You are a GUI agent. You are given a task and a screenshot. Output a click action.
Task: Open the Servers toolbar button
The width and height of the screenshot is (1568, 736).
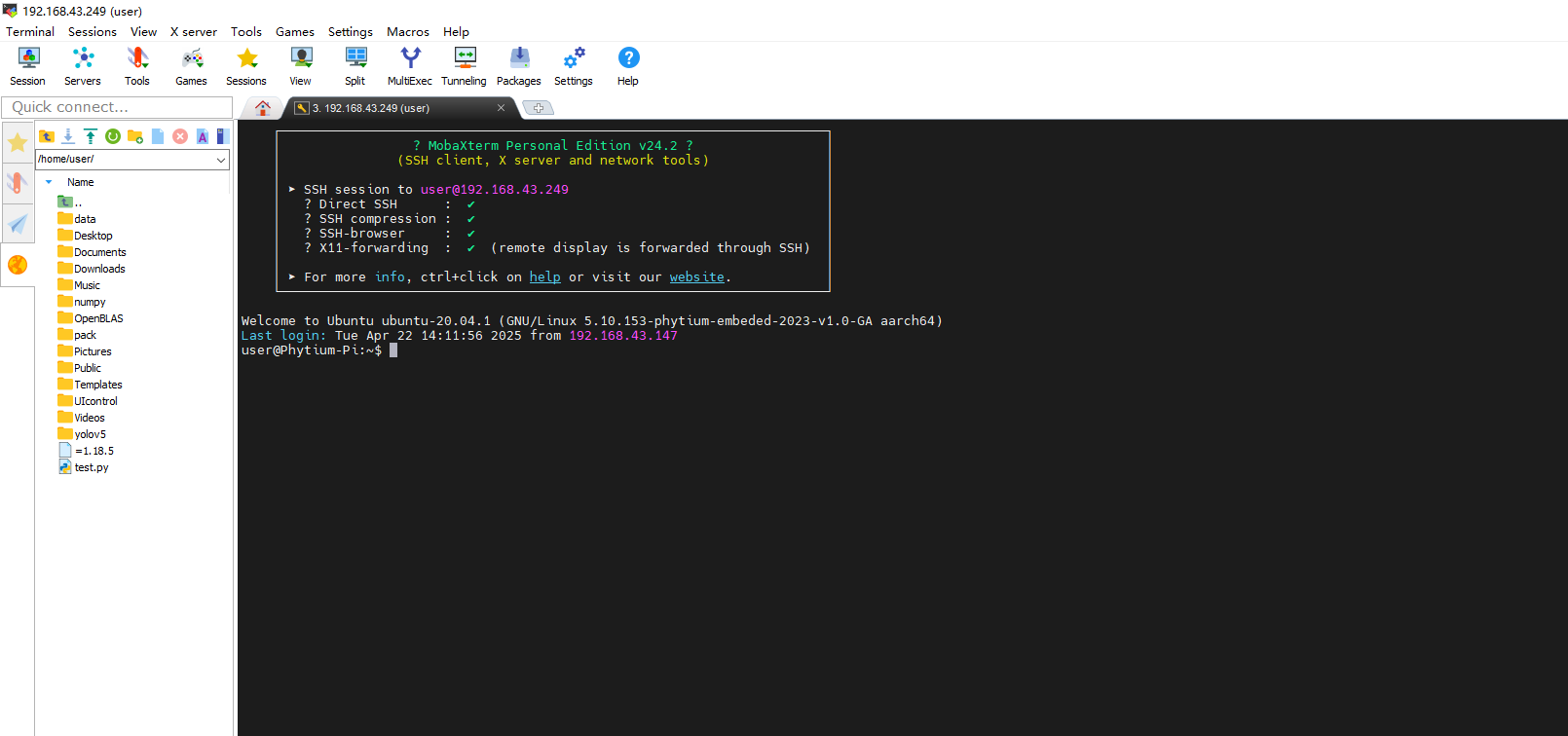(83, 67)
